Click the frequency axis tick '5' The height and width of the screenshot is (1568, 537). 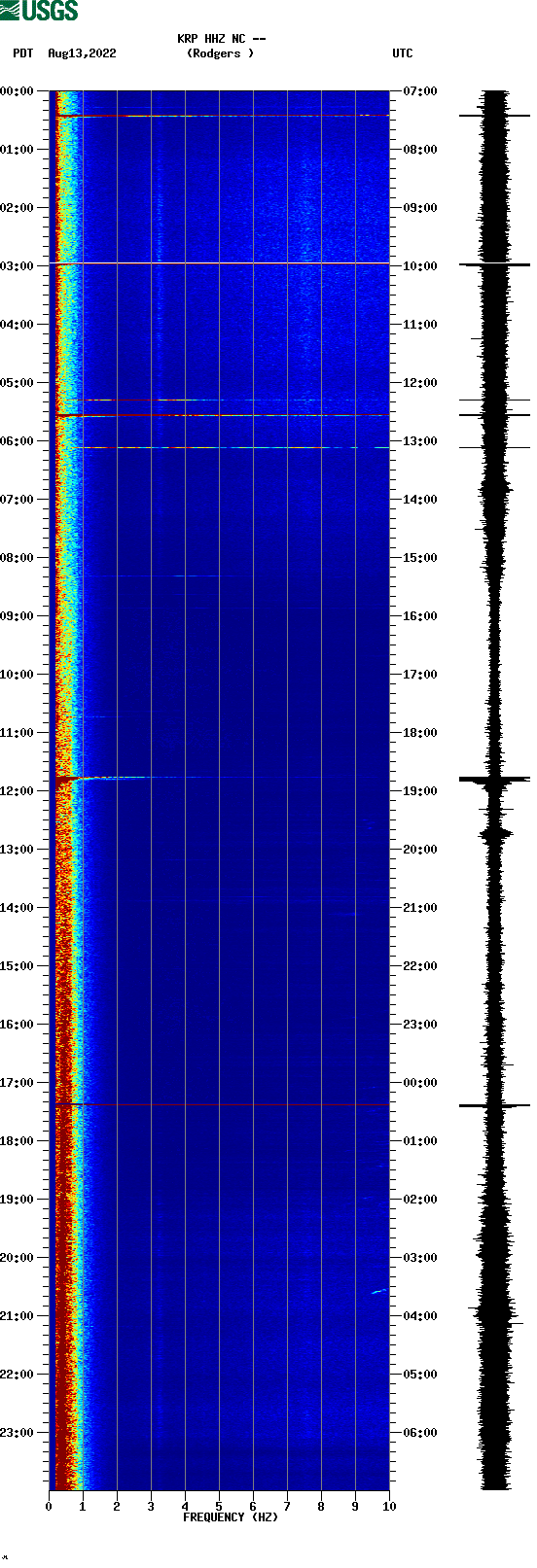click(x=219, y=1507)
